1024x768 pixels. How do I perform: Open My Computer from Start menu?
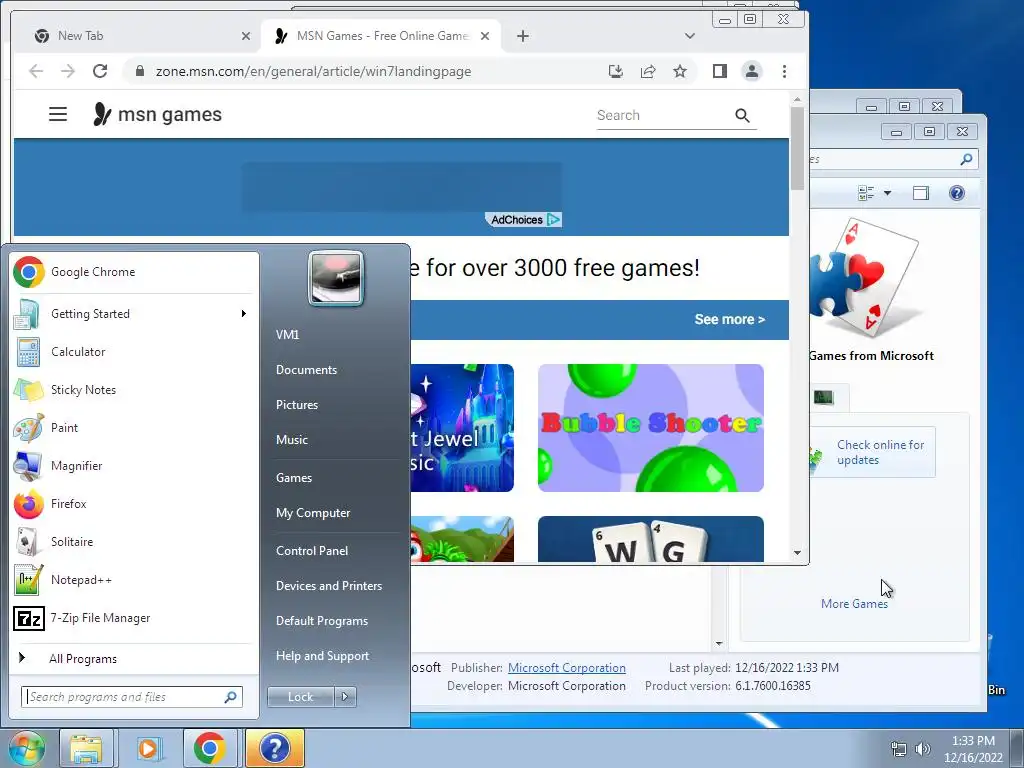313,513
